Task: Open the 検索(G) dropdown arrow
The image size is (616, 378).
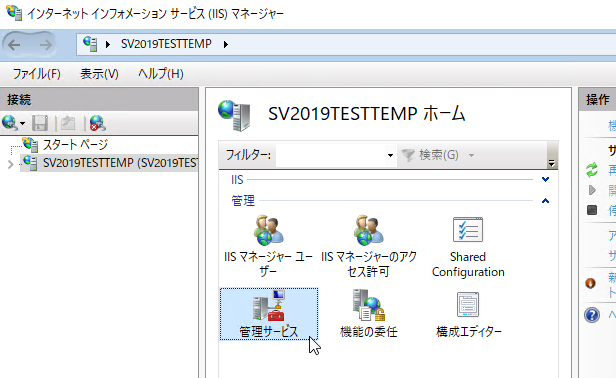Action: click(471, 155)
